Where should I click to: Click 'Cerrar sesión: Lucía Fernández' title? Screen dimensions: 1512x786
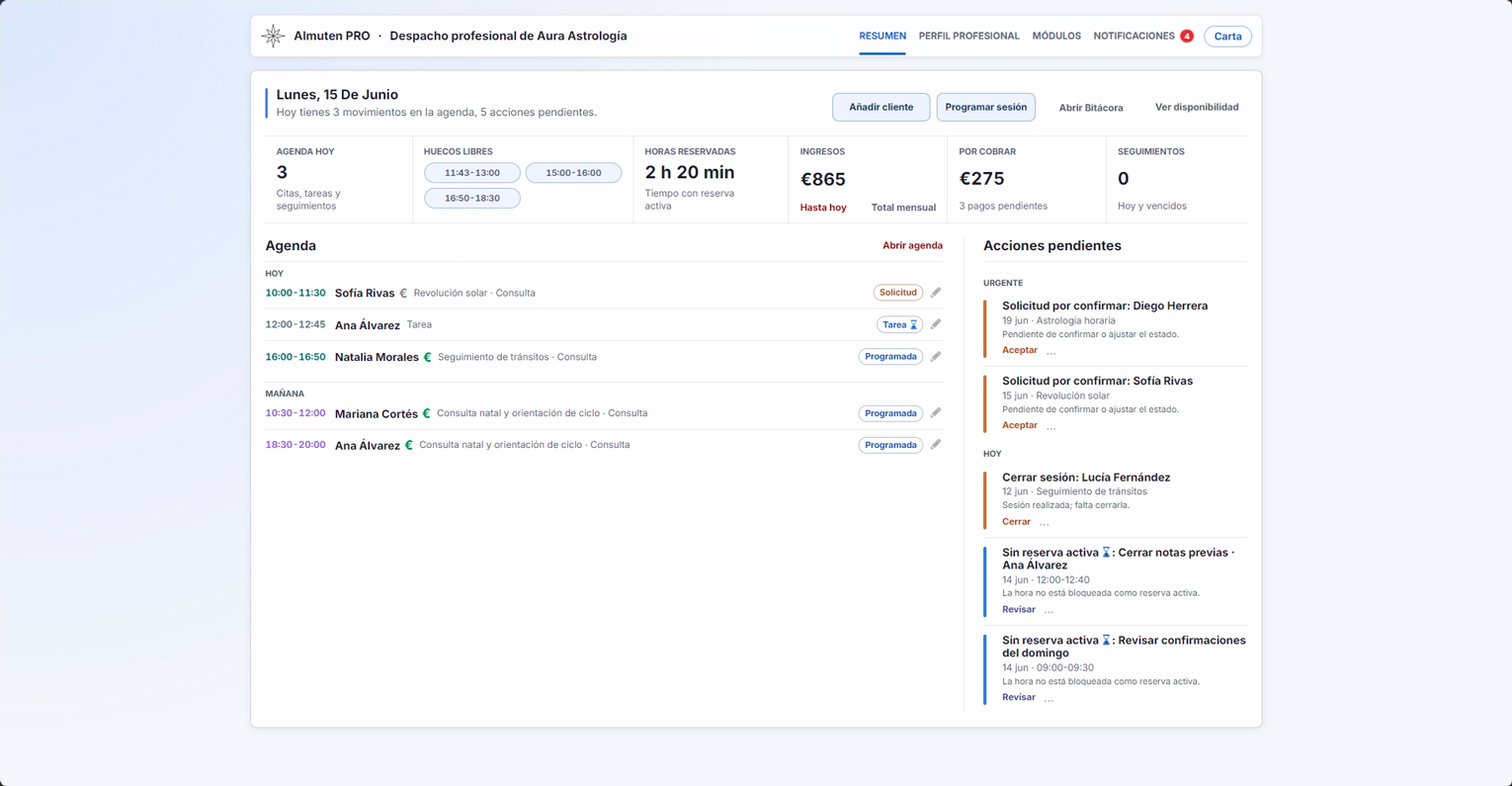click(x=1086, y=478)
